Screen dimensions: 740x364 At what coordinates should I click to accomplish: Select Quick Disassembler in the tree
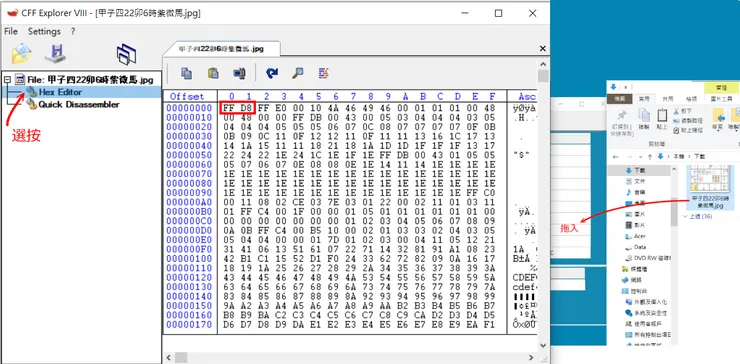click(x=79, y=104)
